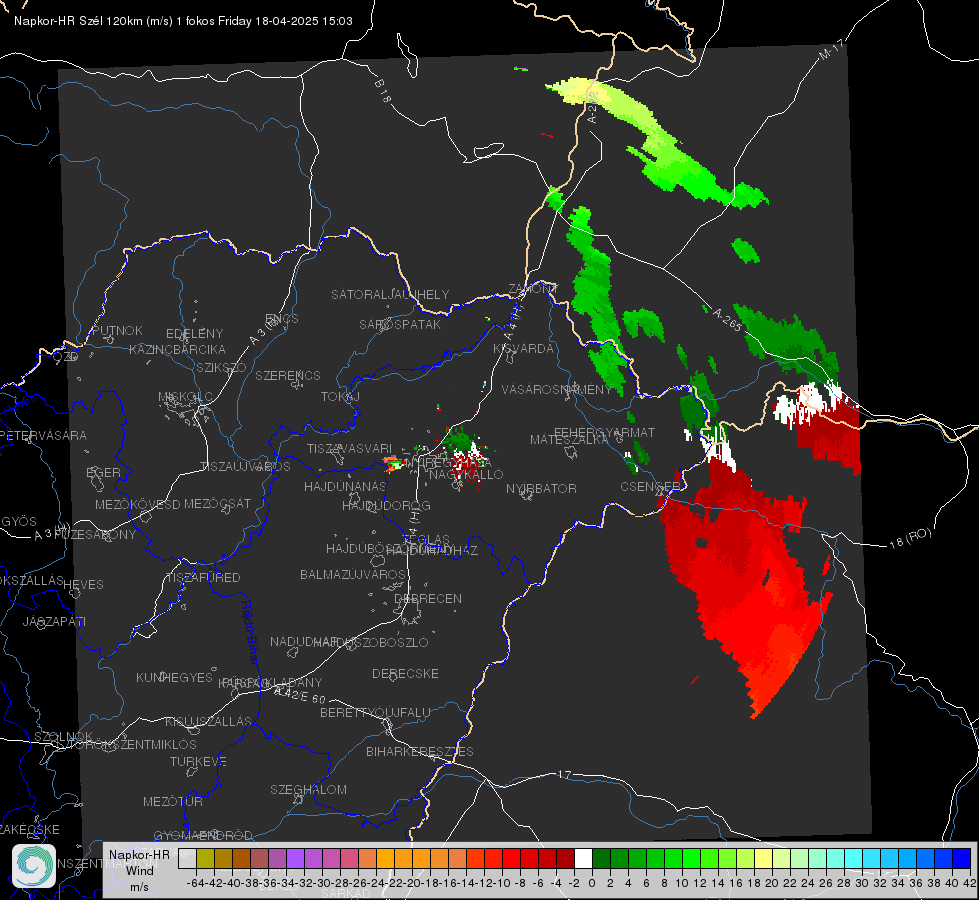Click the CSENGER town label
Image resolution: width=979 pixels, height=900 pixels.
650,487
